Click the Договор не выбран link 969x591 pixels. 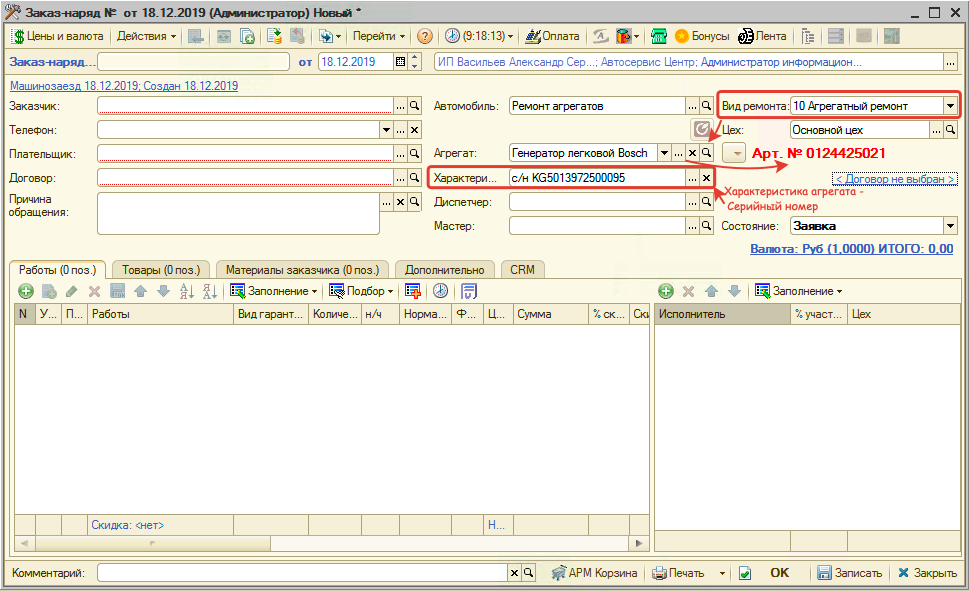coord(895,179)
